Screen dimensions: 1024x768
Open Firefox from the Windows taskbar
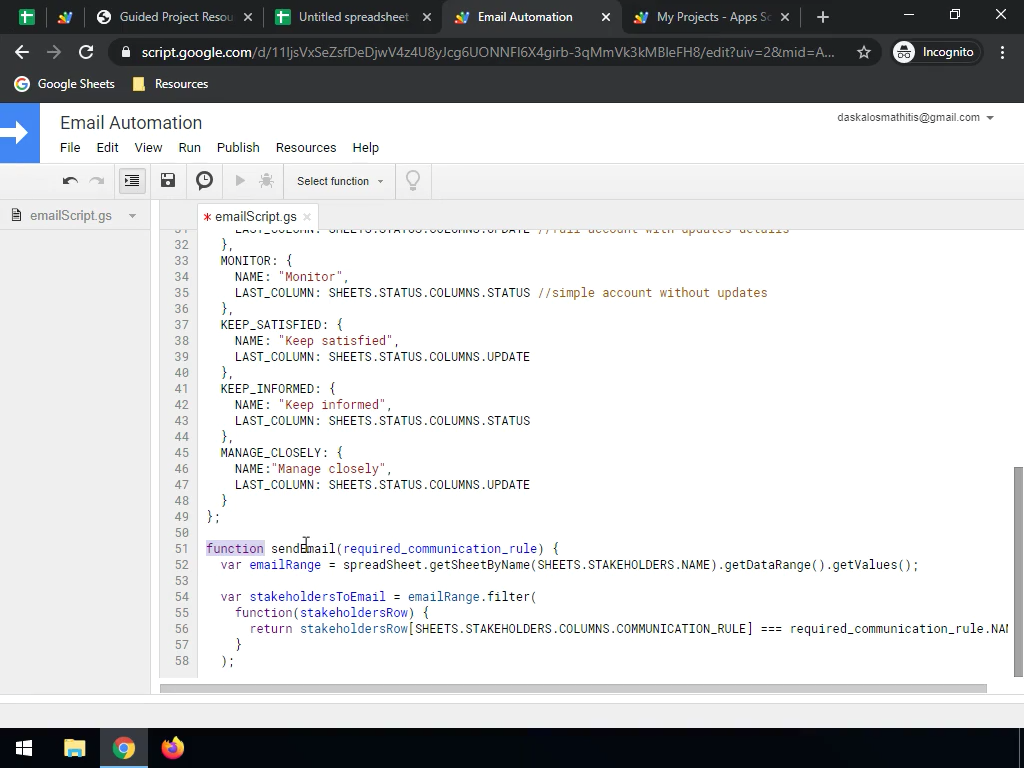pos(173,748)
